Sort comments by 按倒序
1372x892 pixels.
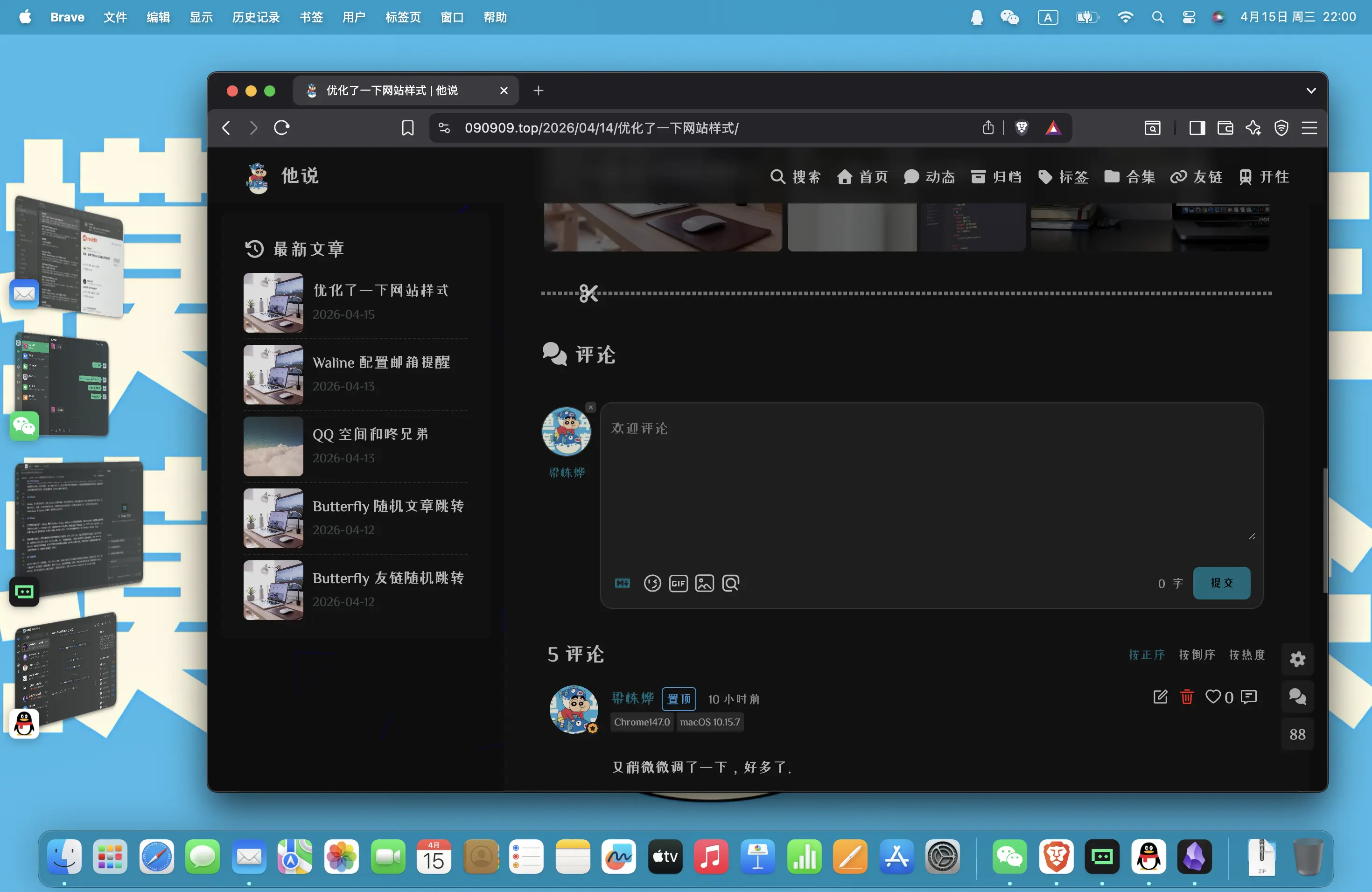1196,655
